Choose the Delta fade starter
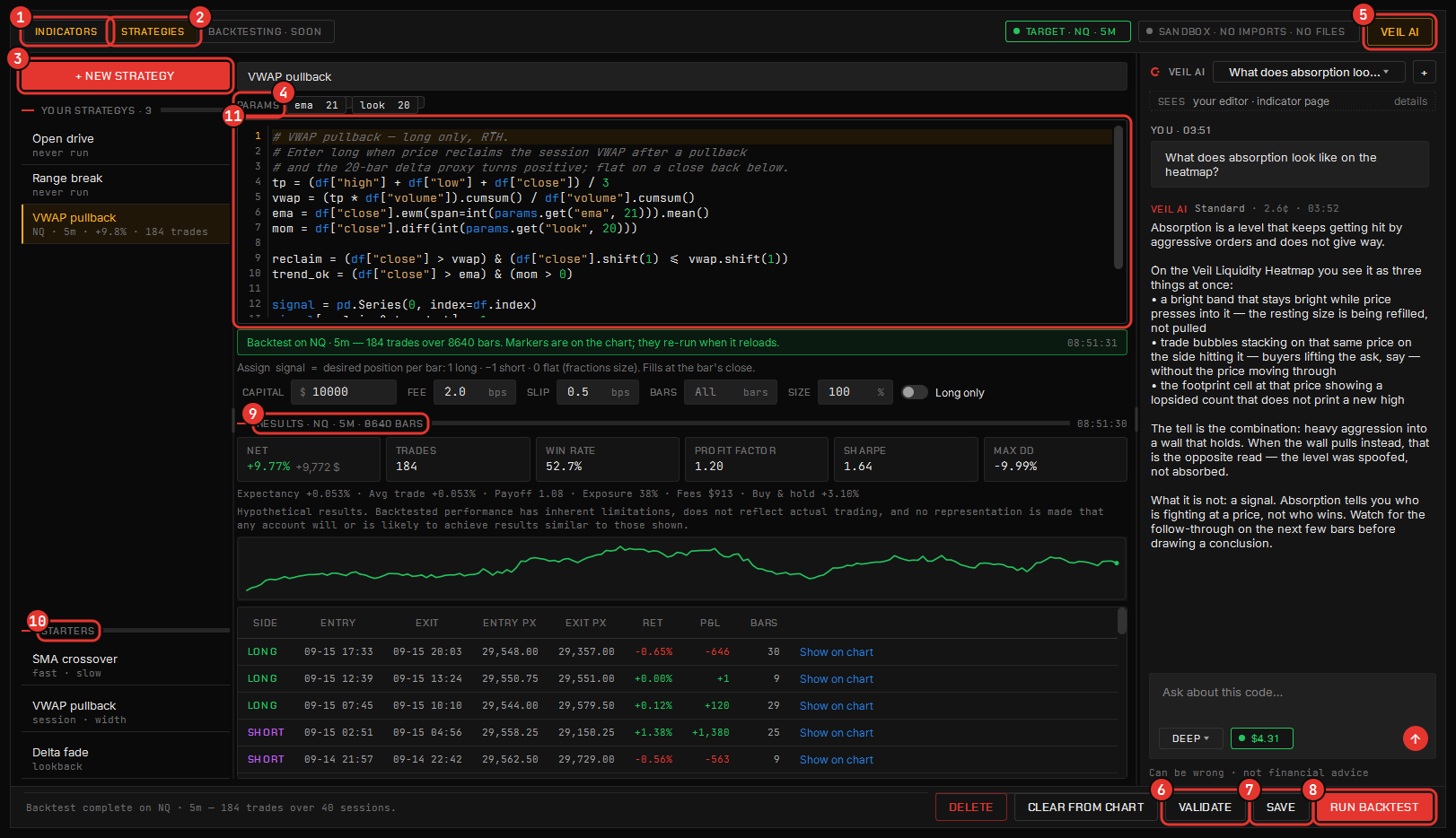Screen dimensions: 1456x838 click(126, 758)
